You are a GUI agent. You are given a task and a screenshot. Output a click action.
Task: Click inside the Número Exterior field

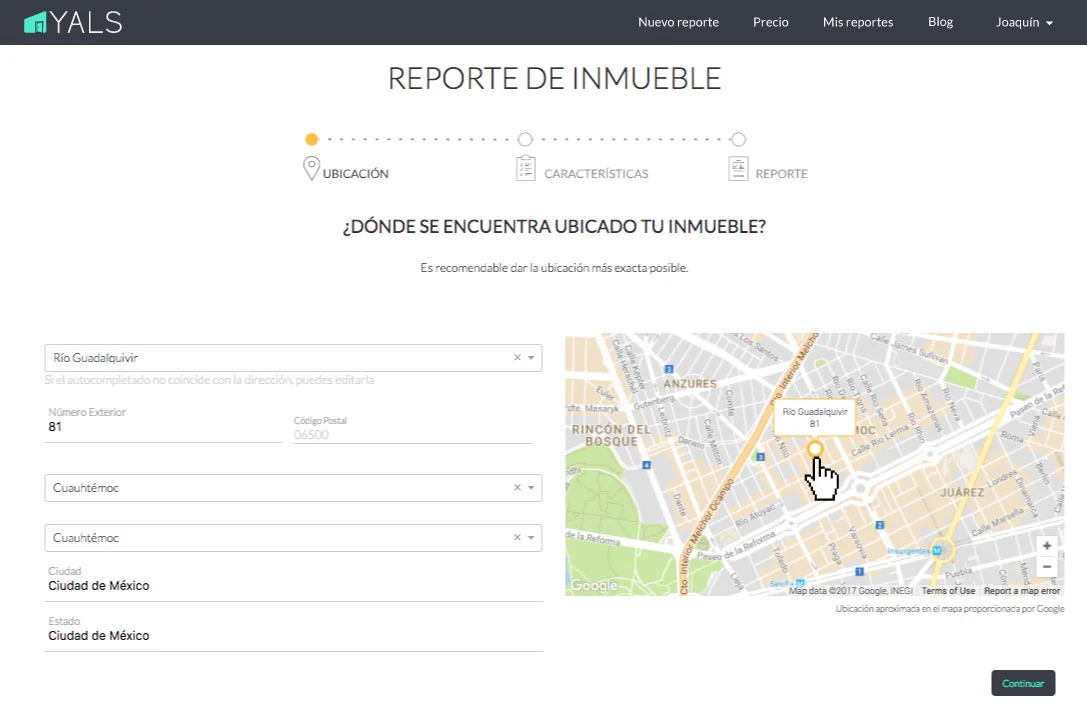[x=160, y=427]
